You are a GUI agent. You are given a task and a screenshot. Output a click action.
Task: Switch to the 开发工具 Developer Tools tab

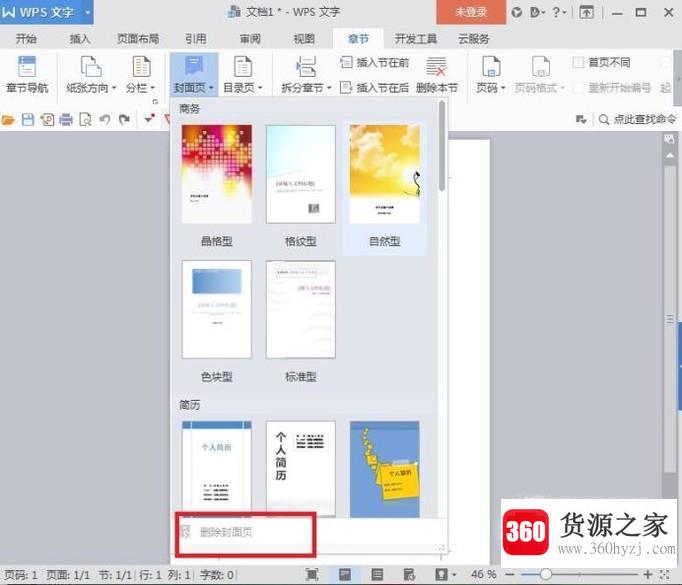pos(415,39)
